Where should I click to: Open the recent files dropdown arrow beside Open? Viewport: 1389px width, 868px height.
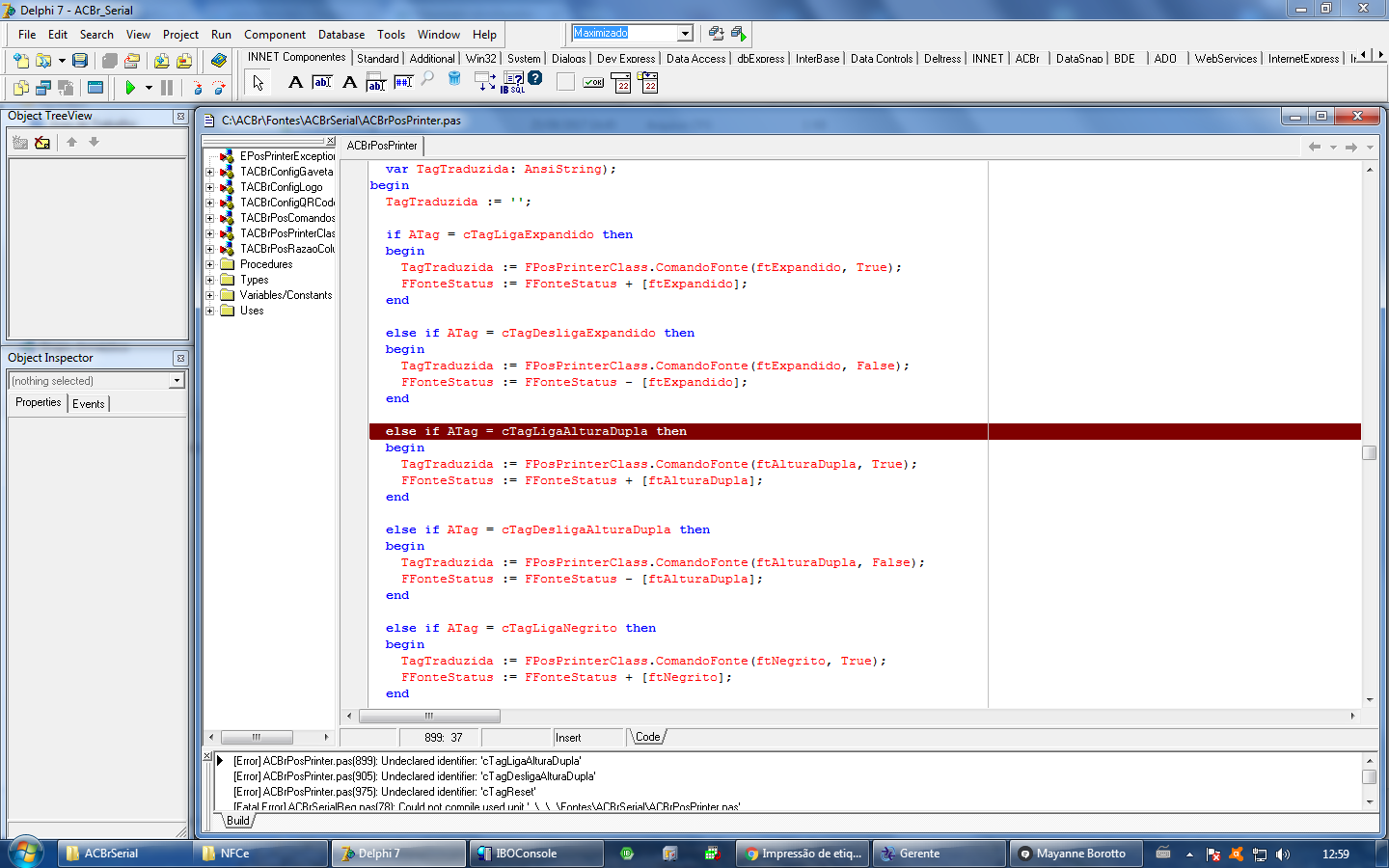62,60
